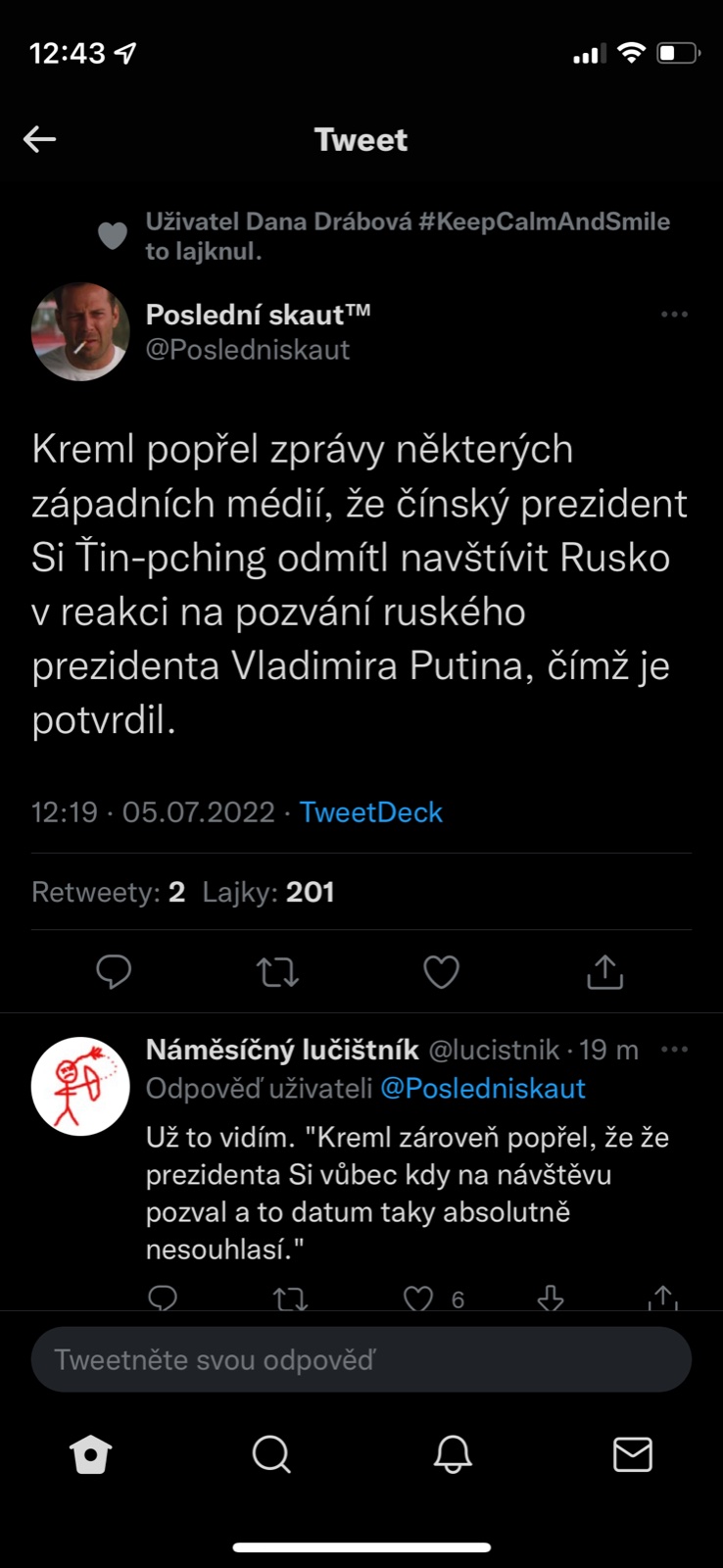Open @Posledniskaut mention in reply
The height and width of the screenshot is (1568, 723).
[482, 1088]
